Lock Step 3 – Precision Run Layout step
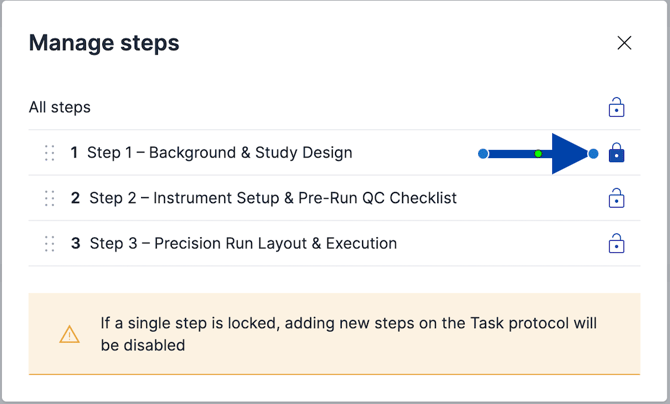 616,243
